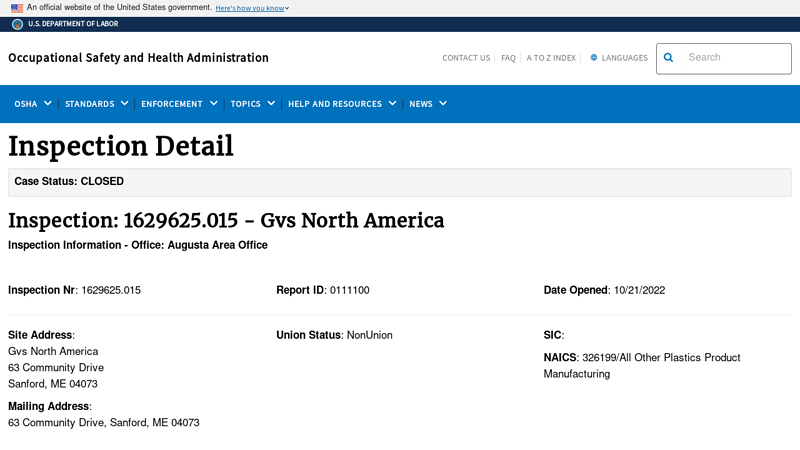The image size is (800, 450).
Task: Go to the Contact Us page
Action: (x=466, y=58)
